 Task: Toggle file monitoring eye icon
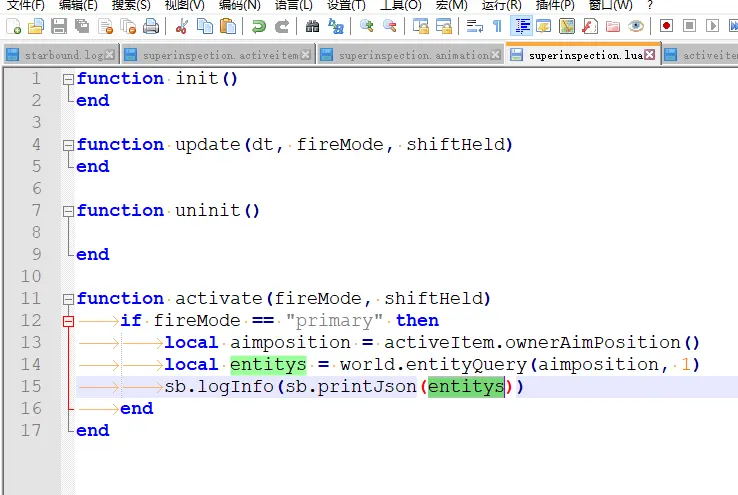[x=636, y=26]
